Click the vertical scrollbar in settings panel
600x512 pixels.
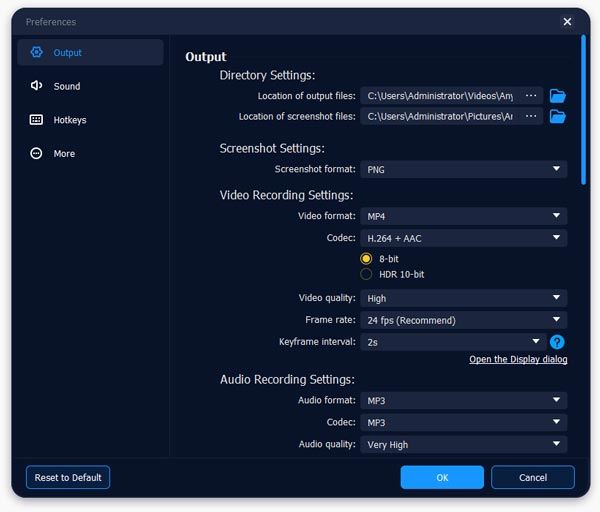click(x=583, y=110)
